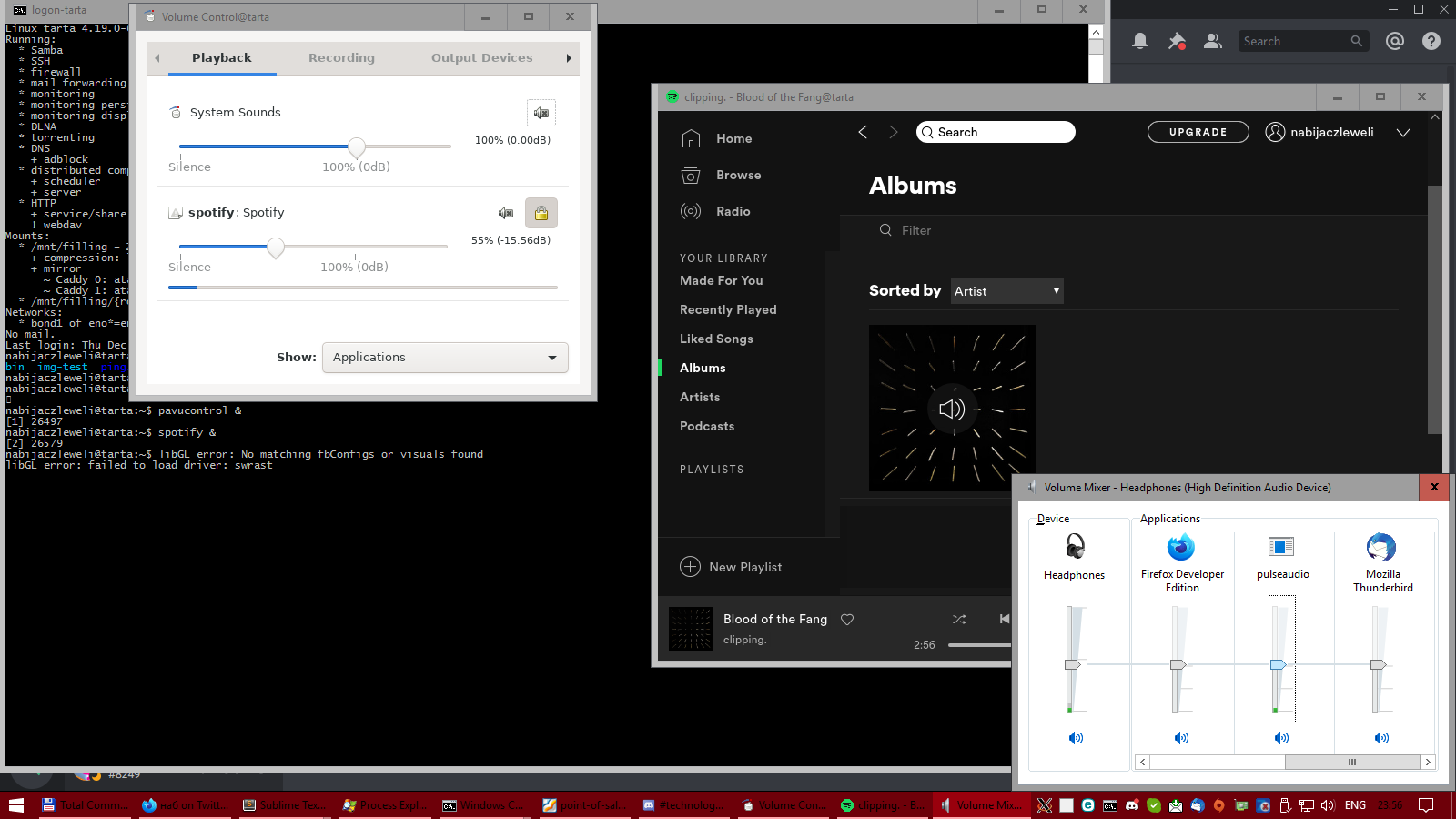Image resolution: width=1456 pixels, height=819 pixels.
Task: Open the Browse section icon
Action: click(691, 176)
